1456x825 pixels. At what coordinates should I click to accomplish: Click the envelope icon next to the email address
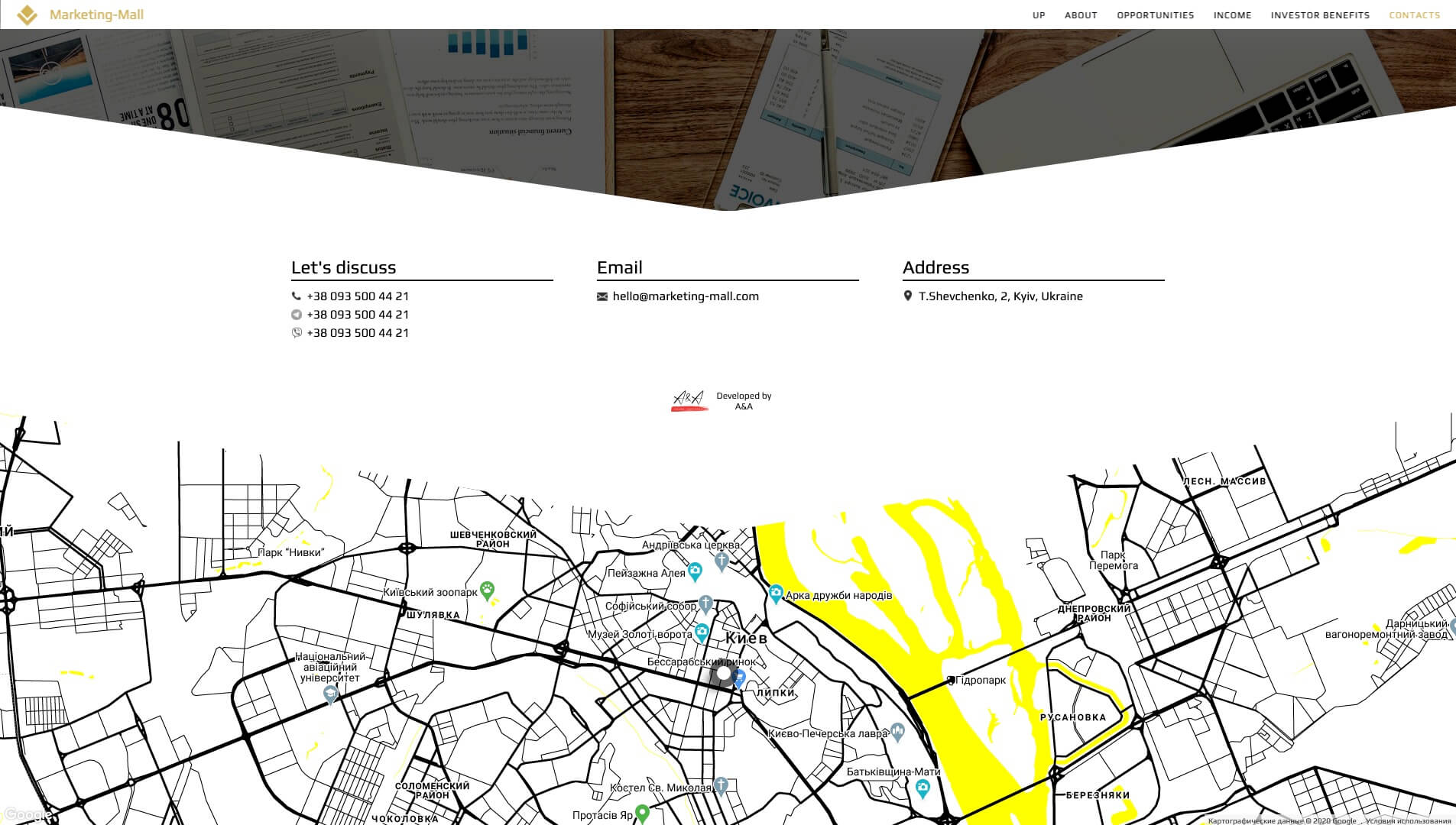[x=602, y=296]
